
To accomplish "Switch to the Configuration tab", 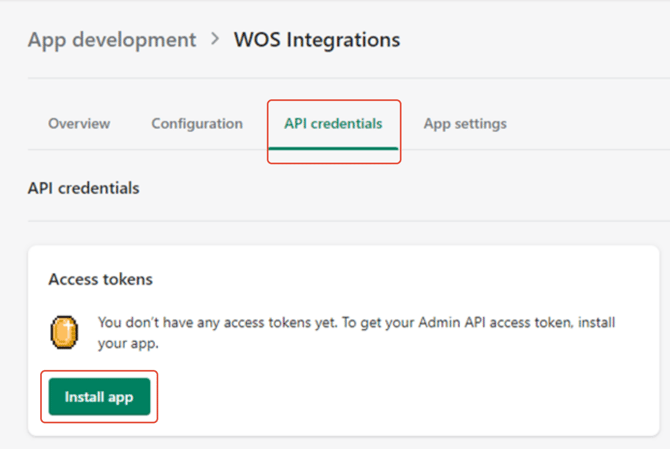I will [x=197, y=124].
